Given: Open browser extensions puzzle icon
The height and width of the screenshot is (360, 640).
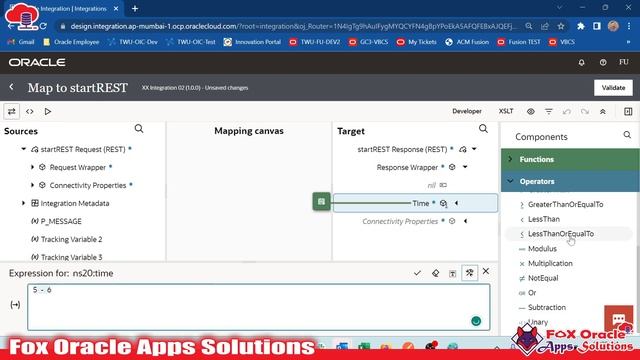Looking at the screenshot, I should [x=581, y=26].
